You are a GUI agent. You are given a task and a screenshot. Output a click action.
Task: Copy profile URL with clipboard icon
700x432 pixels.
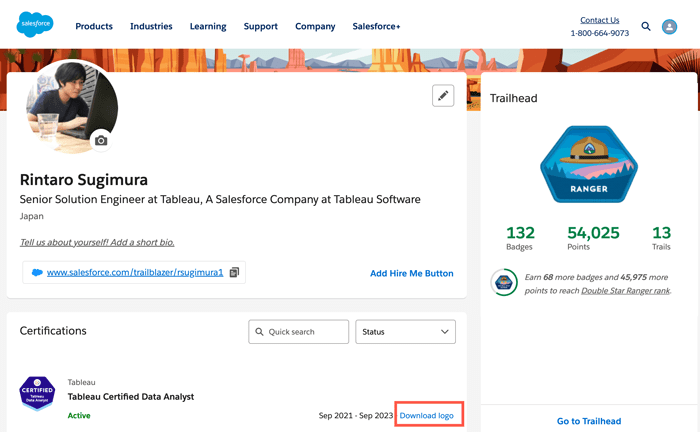pos(234,272)
